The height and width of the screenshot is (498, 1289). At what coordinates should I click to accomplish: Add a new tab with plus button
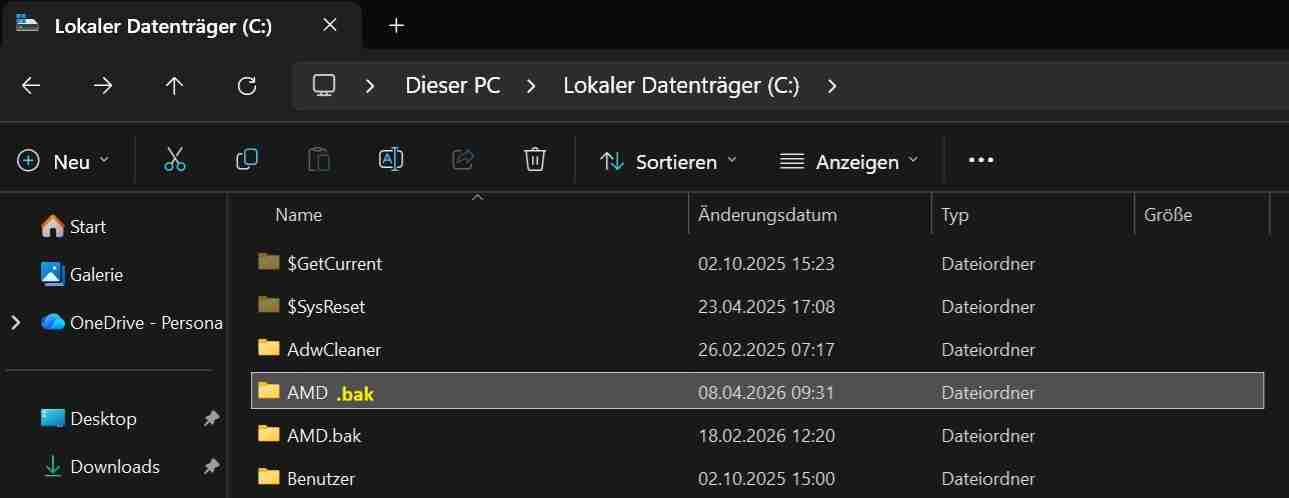point(396,26)
